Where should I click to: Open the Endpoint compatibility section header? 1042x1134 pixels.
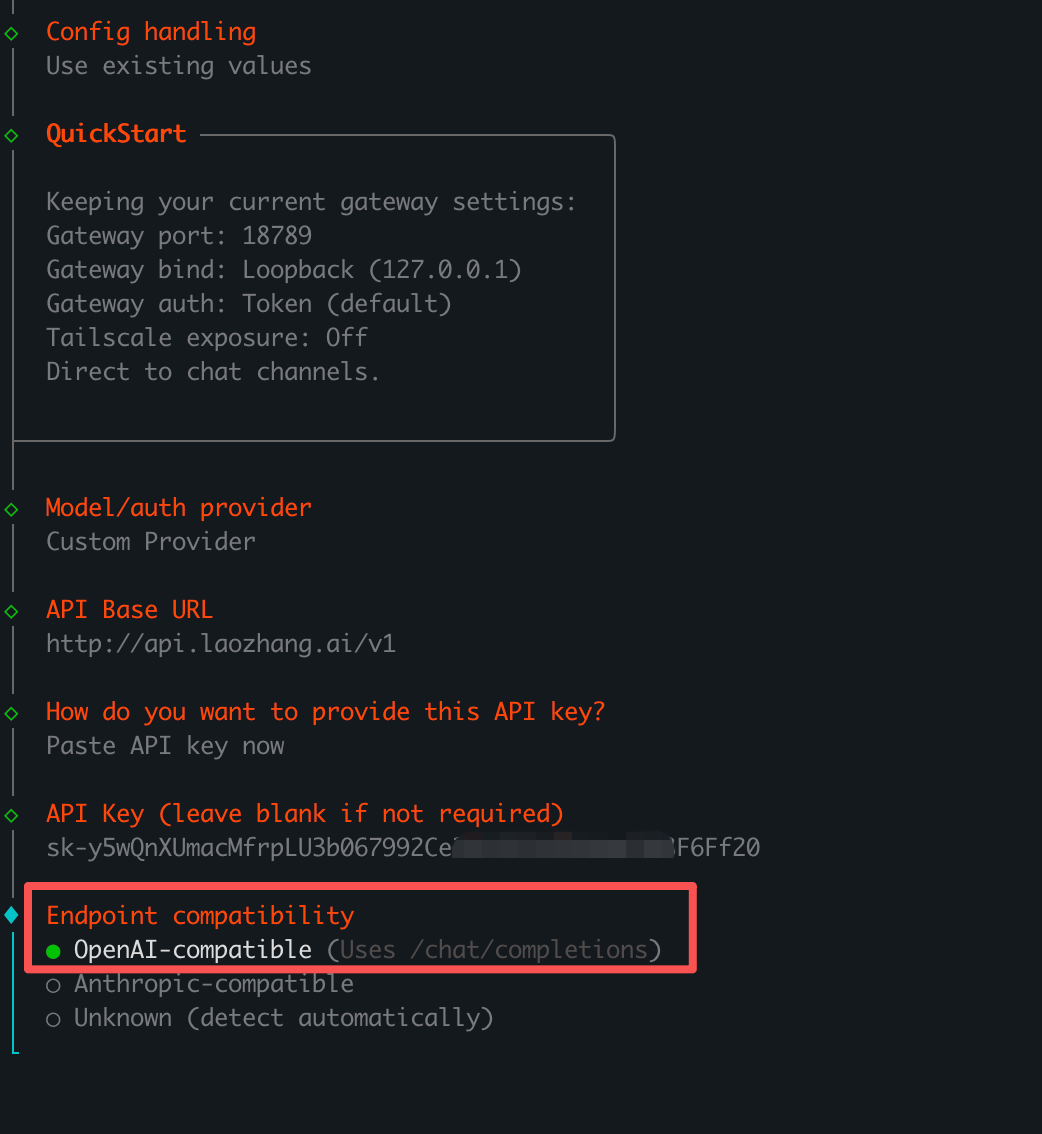point(199,915)
